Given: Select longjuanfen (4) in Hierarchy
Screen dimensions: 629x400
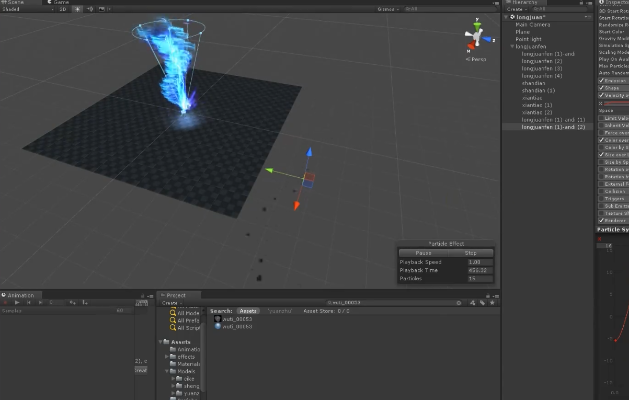Looking at the screenshot, I should [542, 76].
